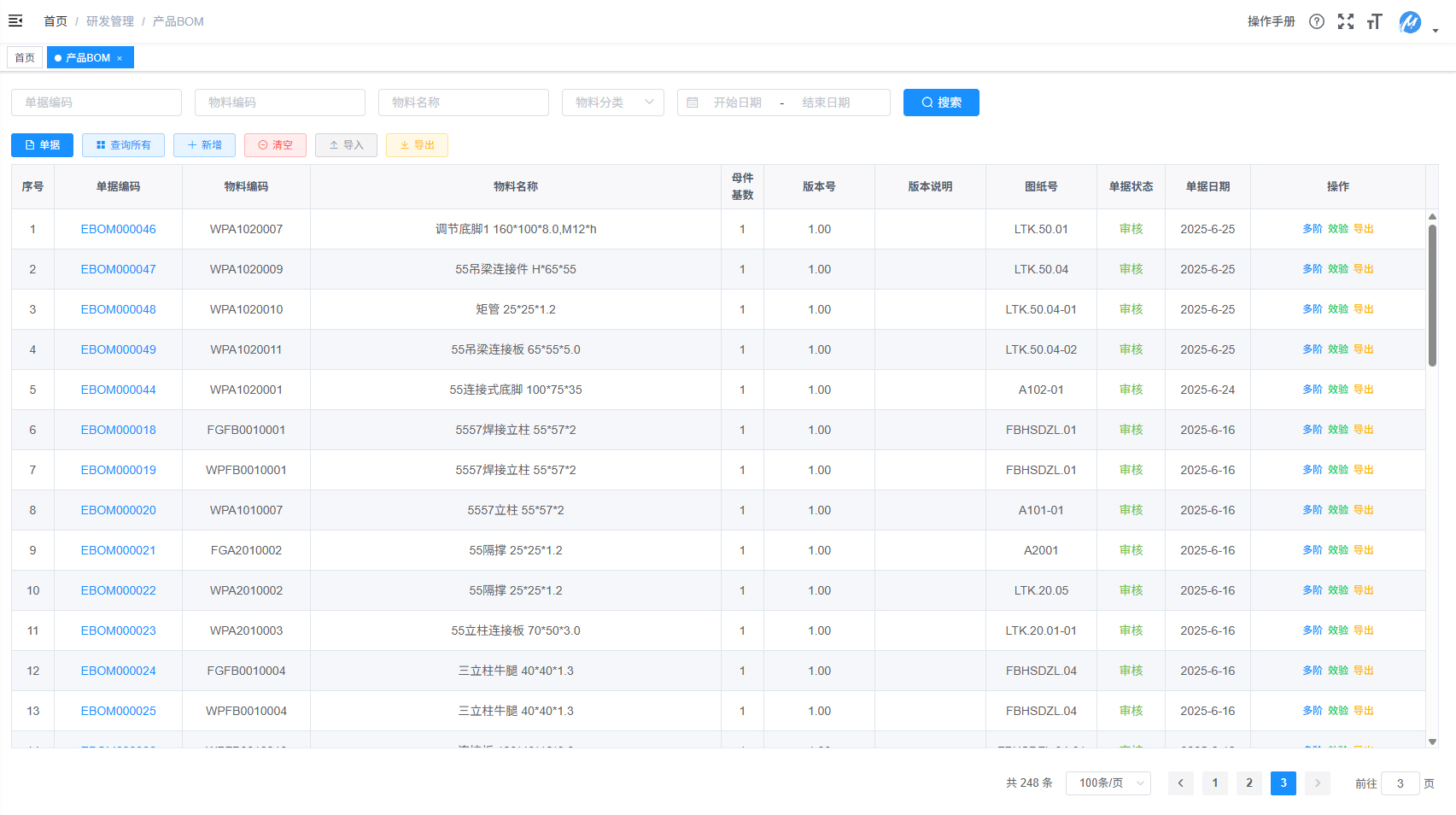
Task: Click 导出 for row EBOM000048
Action: tap(1364, 309)
